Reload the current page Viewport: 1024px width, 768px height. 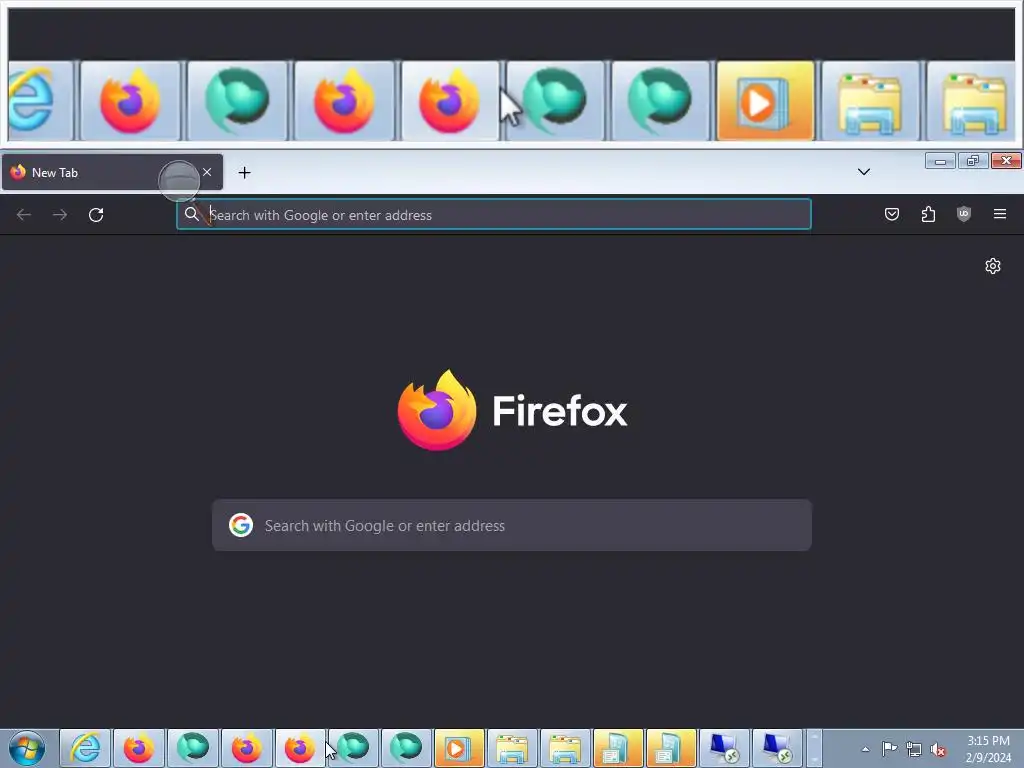pos(96,215)
